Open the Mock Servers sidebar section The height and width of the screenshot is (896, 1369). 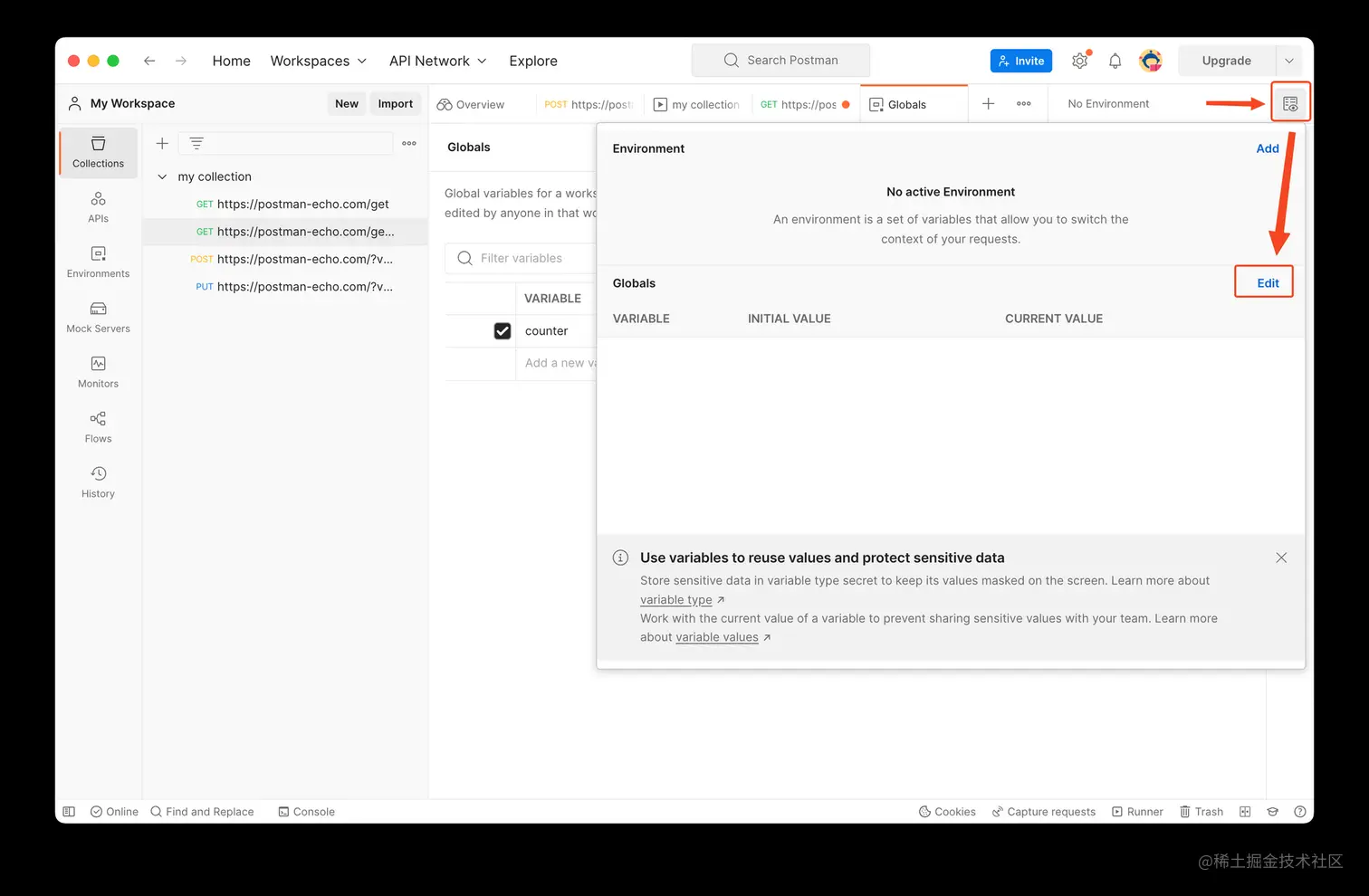point(98,317)
